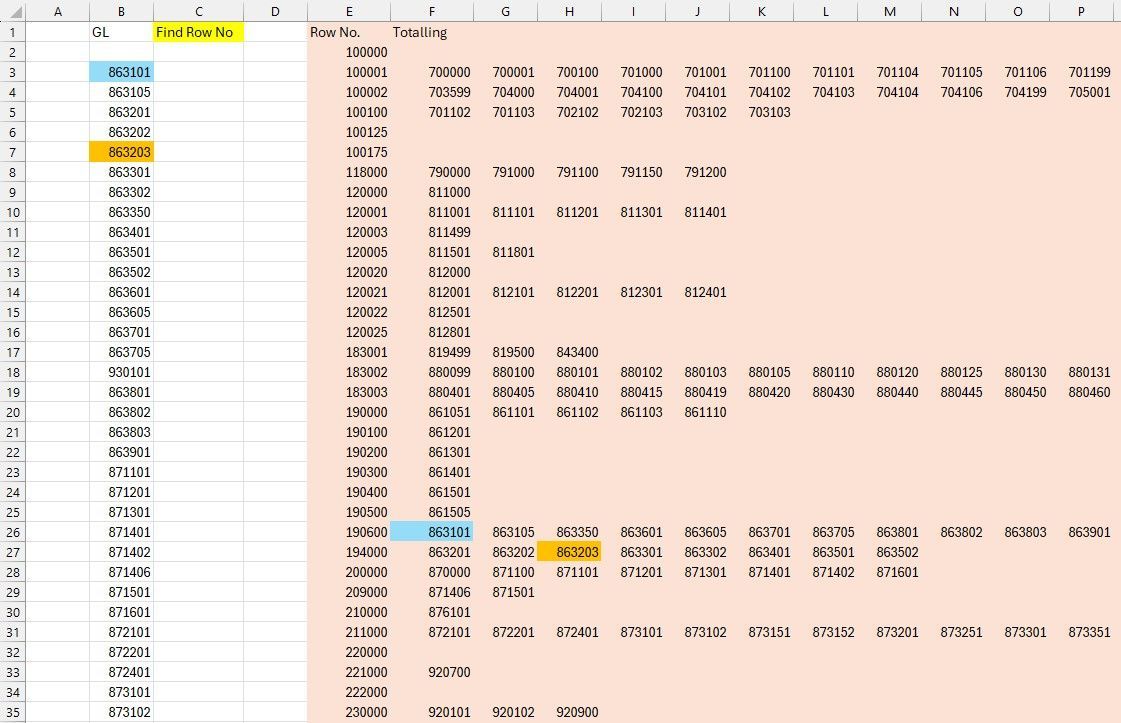Select the orange highlighted 863203 cell in row 27

click(569, 551)
